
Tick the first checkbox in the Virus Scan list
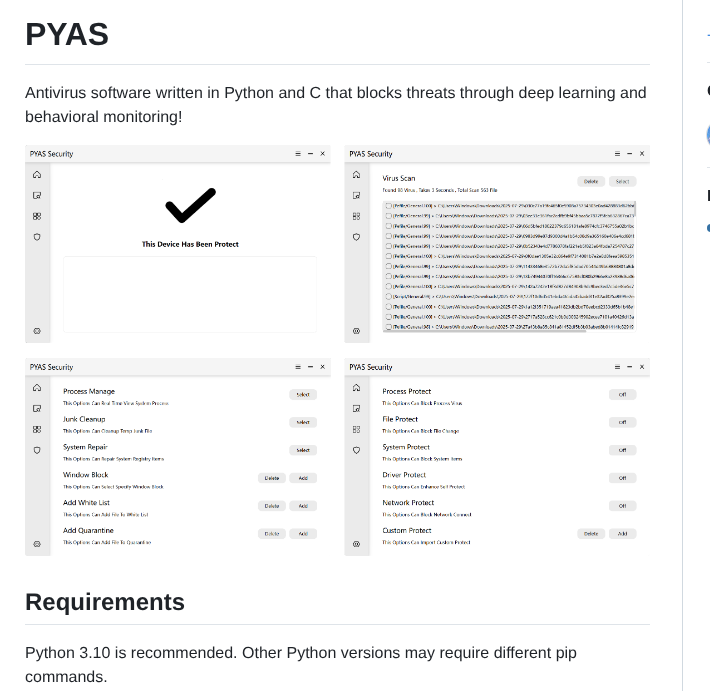coord(387,205)
